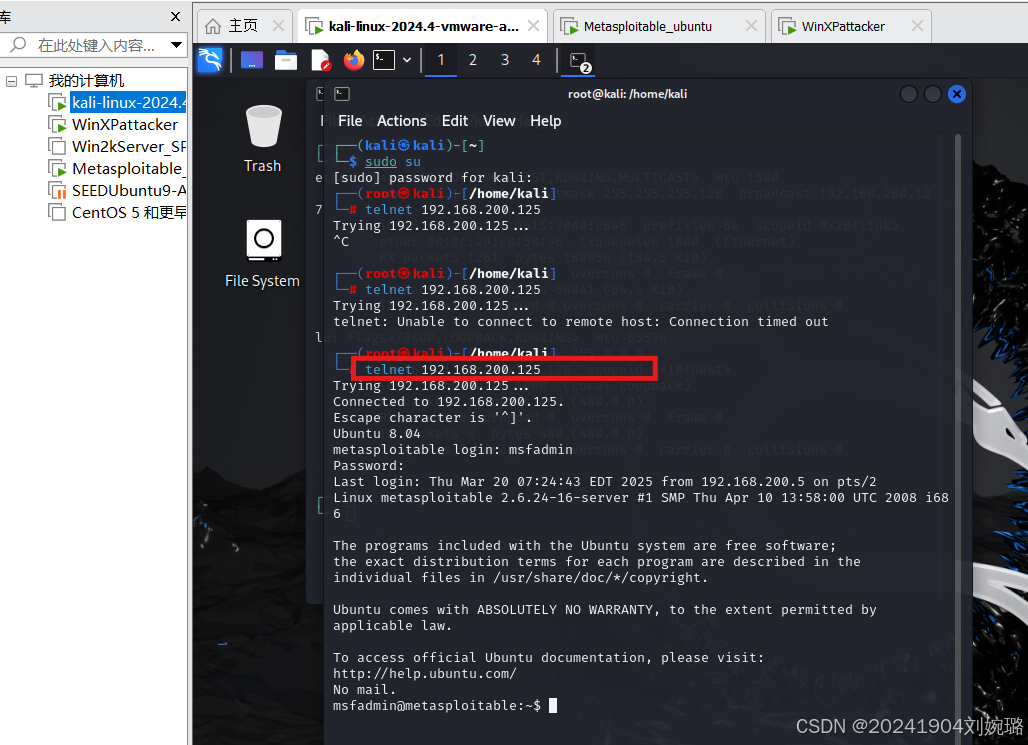Open the Help menu in terminal
Viewport: 1028px width, 745px height.
[x=545, y=121]
